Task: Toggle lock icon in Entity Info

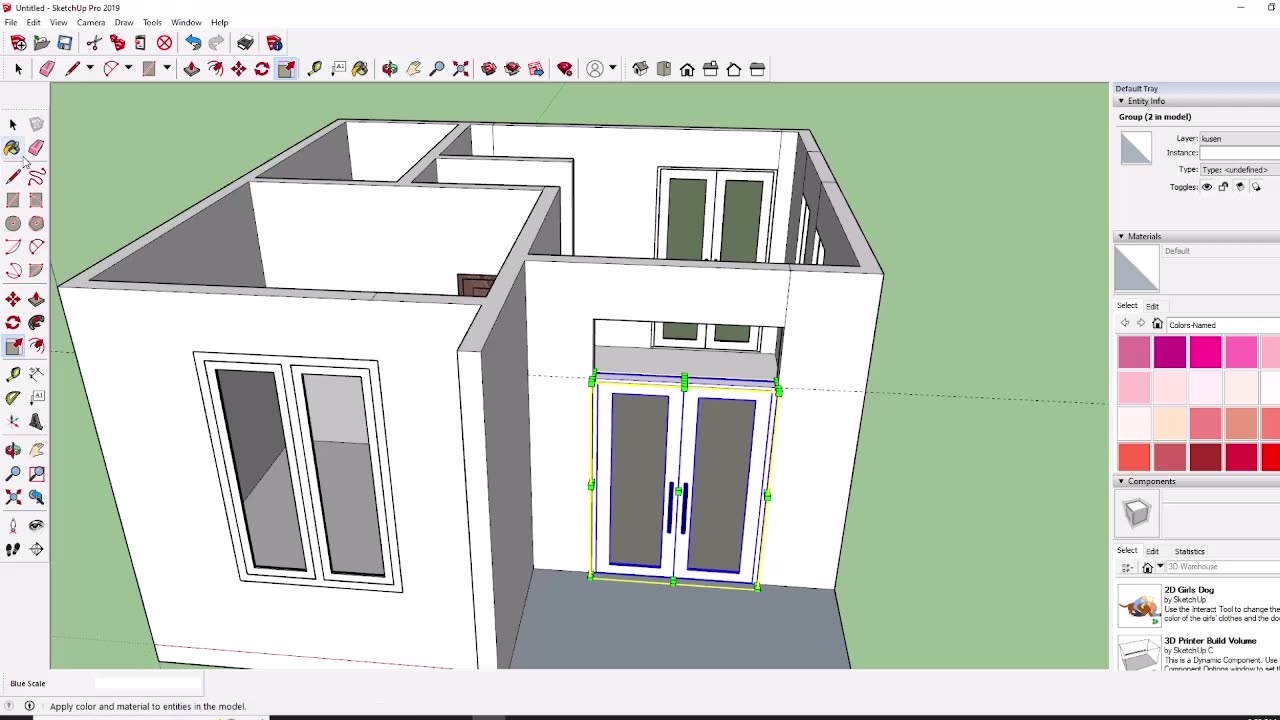Action: click(1223, 187)
